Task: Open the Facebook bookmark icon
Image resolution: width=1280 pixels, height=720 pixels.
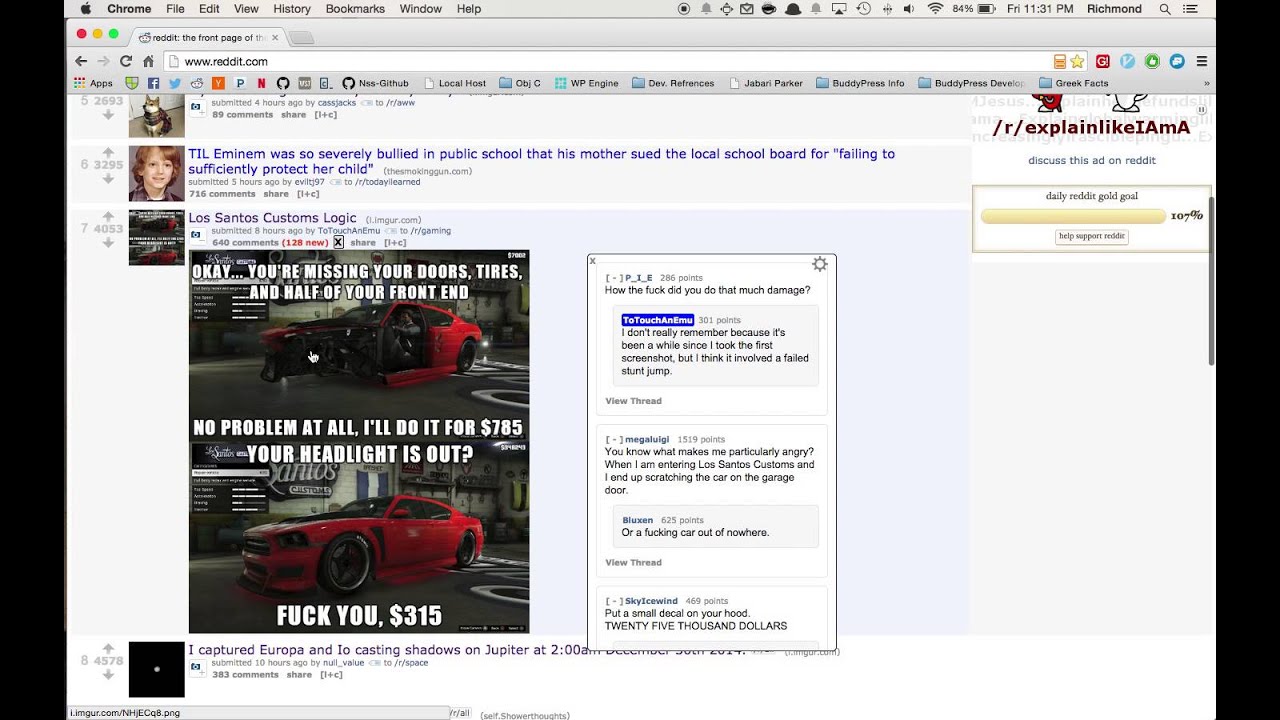Action: [153, 83]
